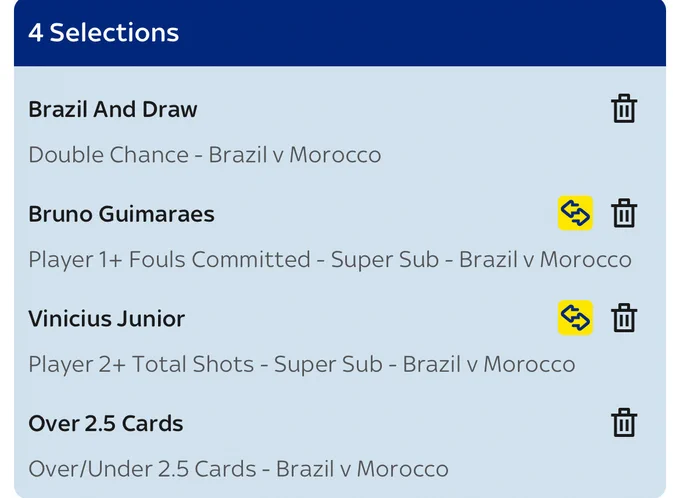Tap the 4 Selections header bar
The image size is (680, 498).
pos(340,33)
